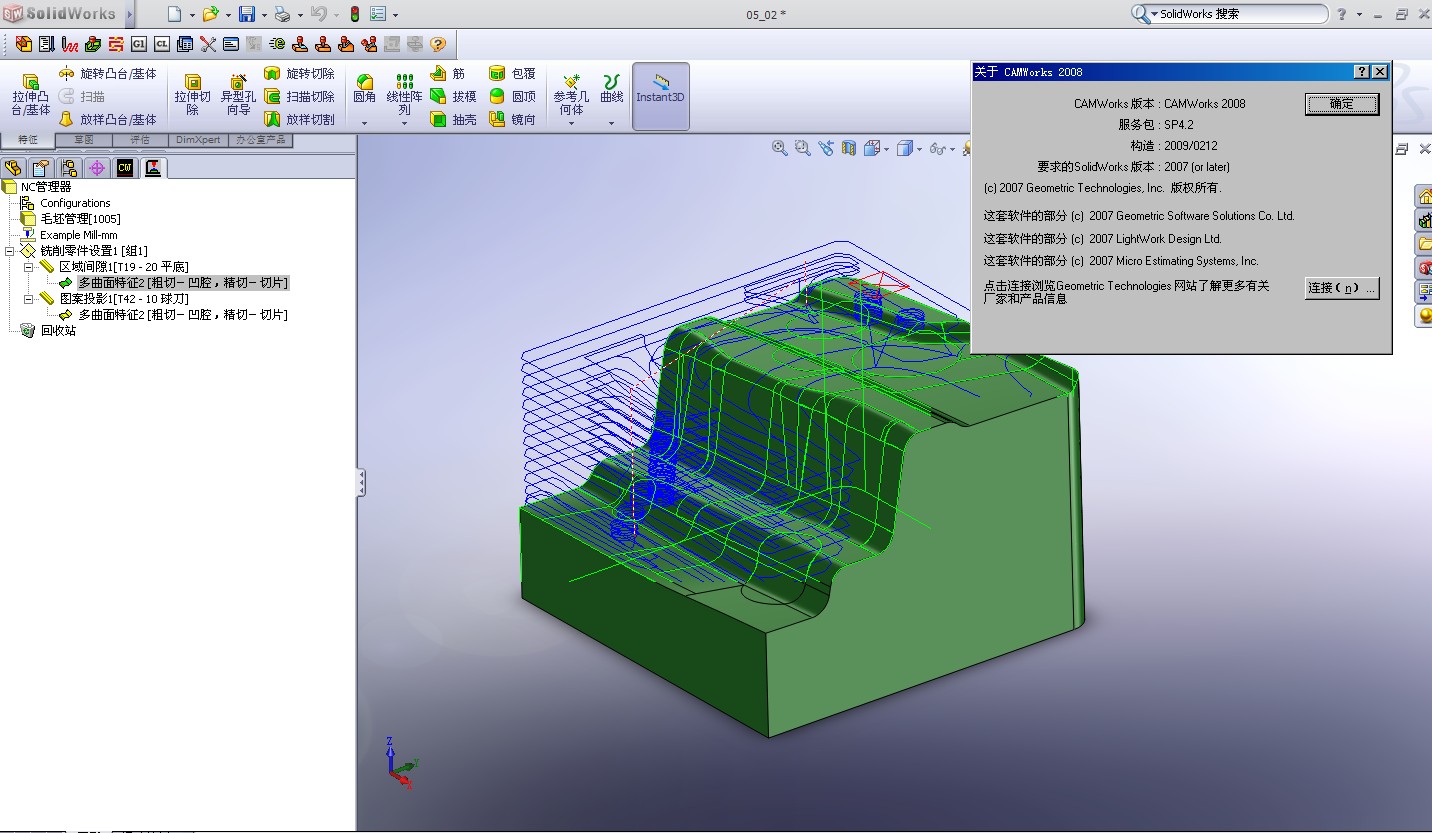The image size is (1432, 833).
Task: Click 拉伸凸台/基体 extrude boss tool
Action: 31,95
